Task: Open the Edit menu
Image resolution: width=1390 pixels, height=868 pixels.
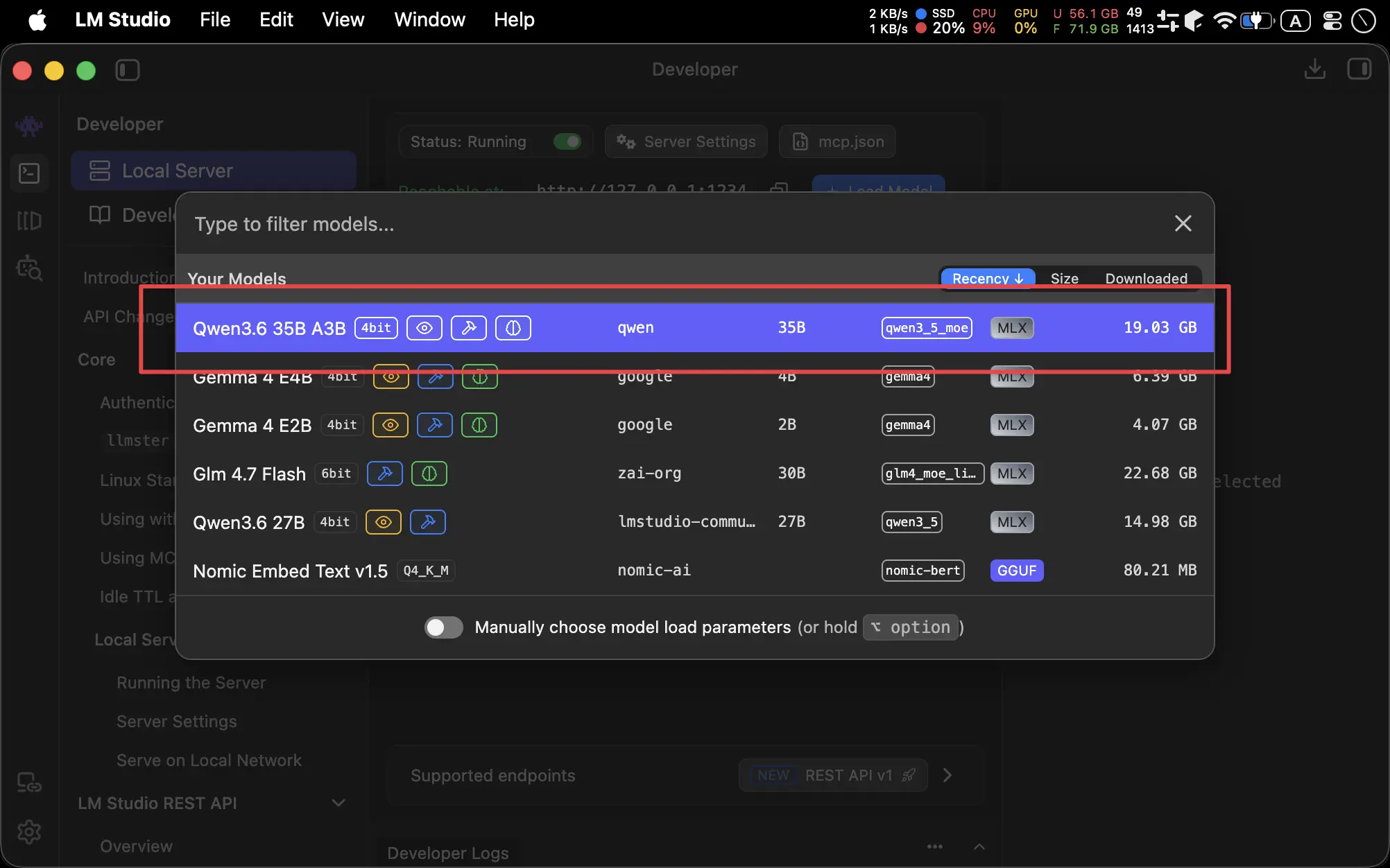Action: coord(276,19)
